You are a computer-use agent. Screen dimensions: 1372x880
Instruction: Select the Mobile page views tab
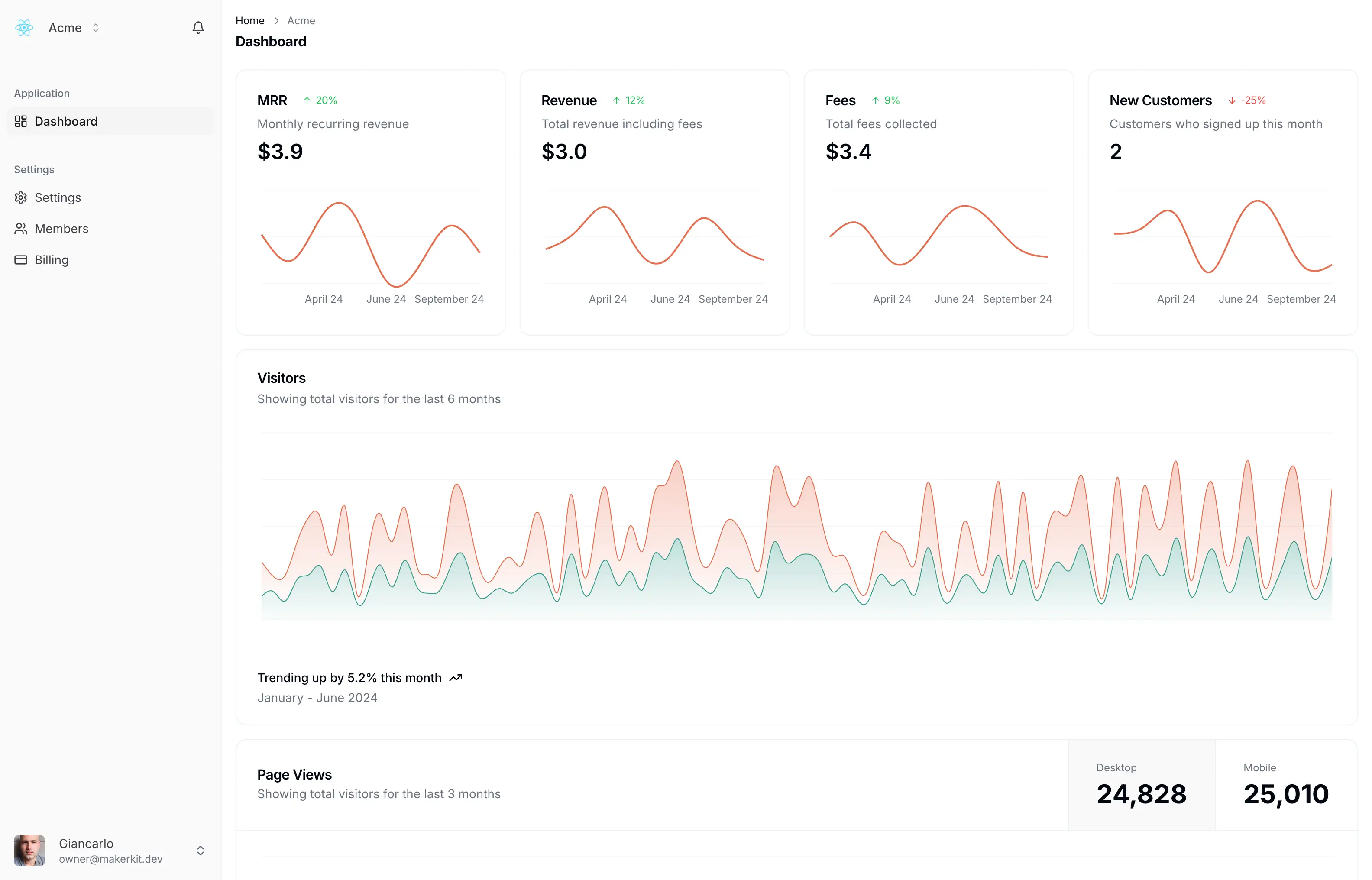pyautogui.click(x=1286, y=785)
